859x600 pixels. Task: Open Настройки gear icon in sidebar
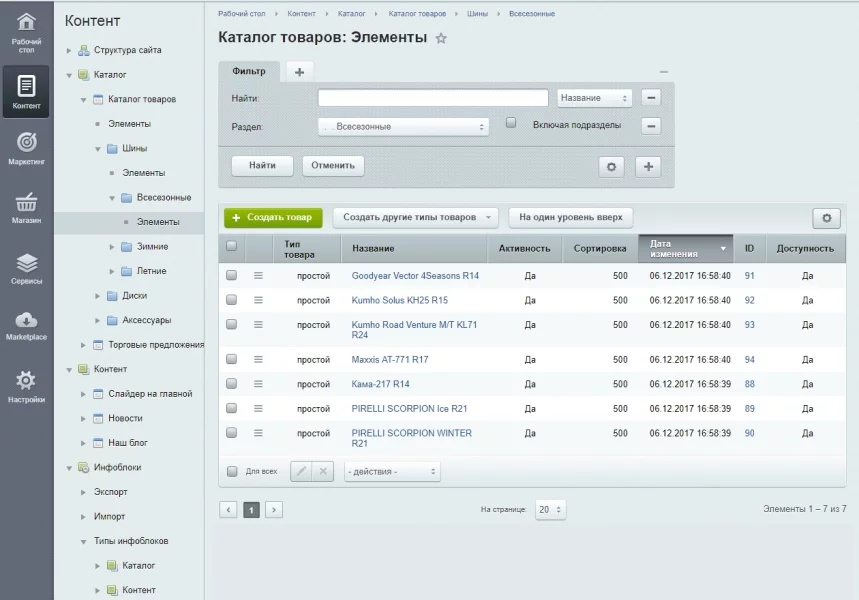(x=26, y=381)
